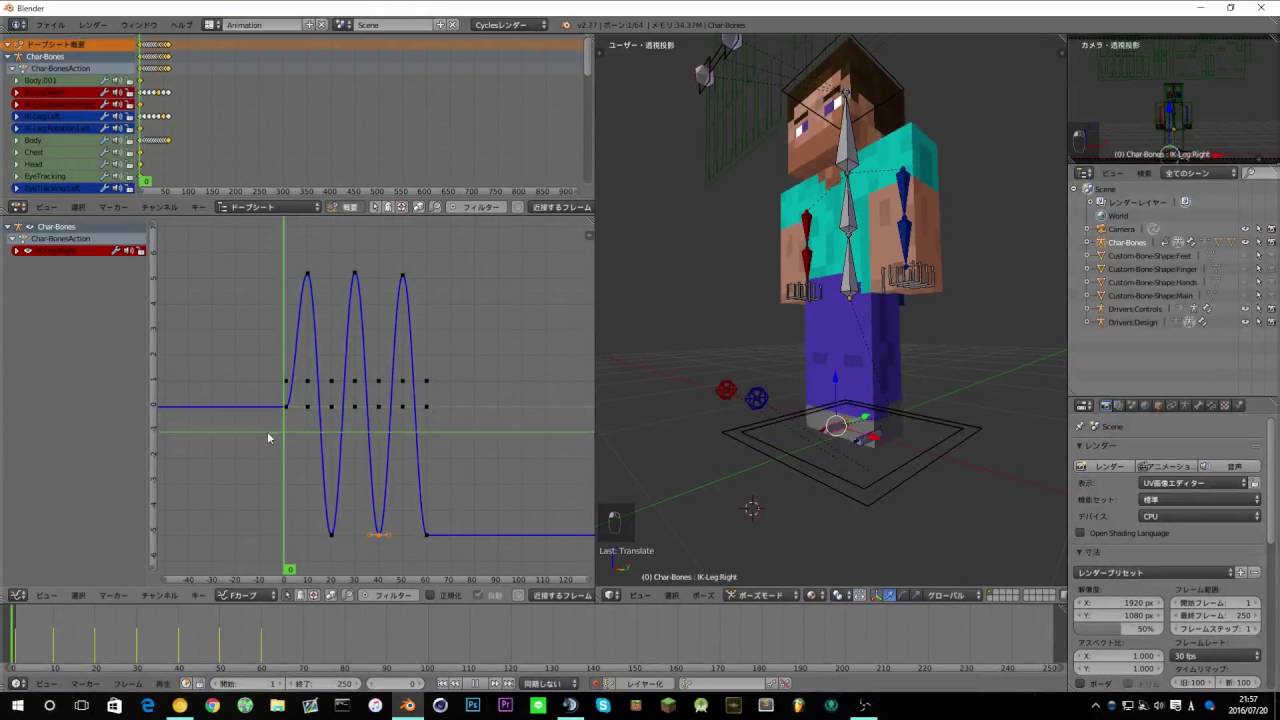Image resolution: width=1280 pixels, height=720 pixels.
Task: Click the Blender taskbar icon
Action: [408, 705]
